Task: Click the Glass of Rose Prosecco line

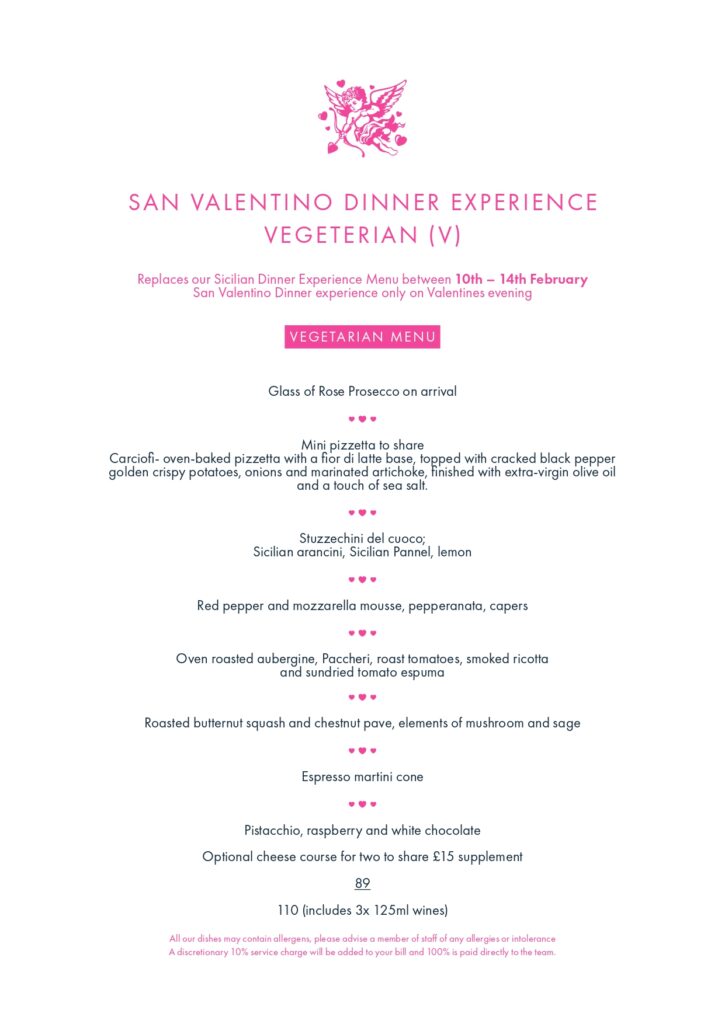Action: click(x=362, y=392)
